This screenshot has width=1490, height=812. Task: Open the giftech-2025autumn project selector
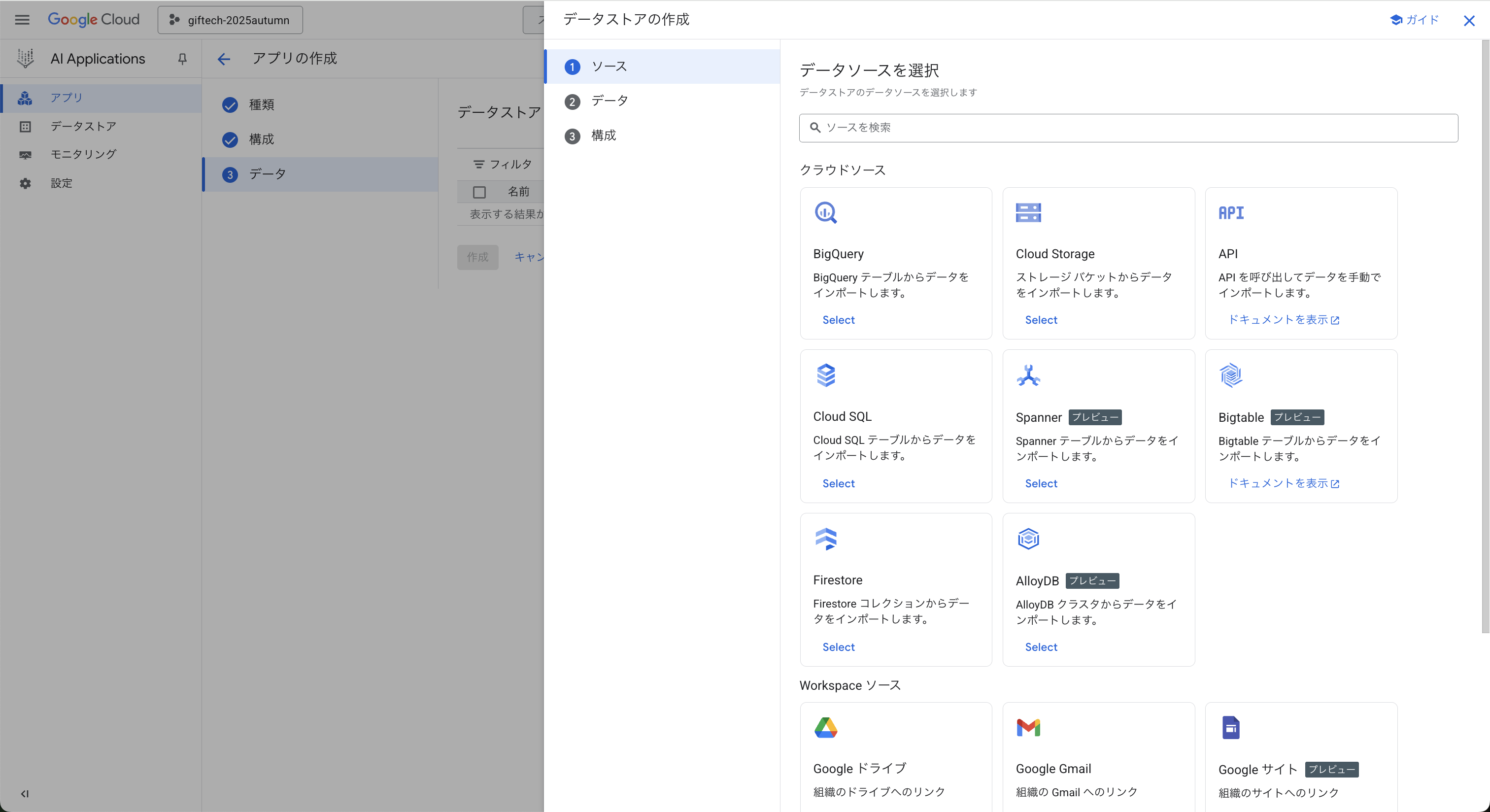(230, 20)
